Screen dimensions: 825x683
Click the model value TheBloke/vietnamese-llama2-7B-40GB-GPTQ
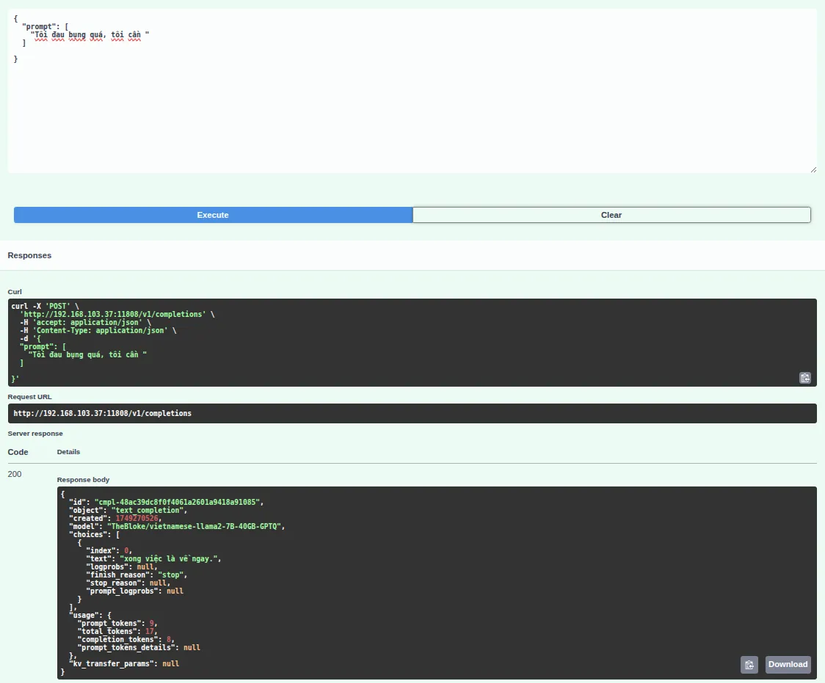pos(196,526)
